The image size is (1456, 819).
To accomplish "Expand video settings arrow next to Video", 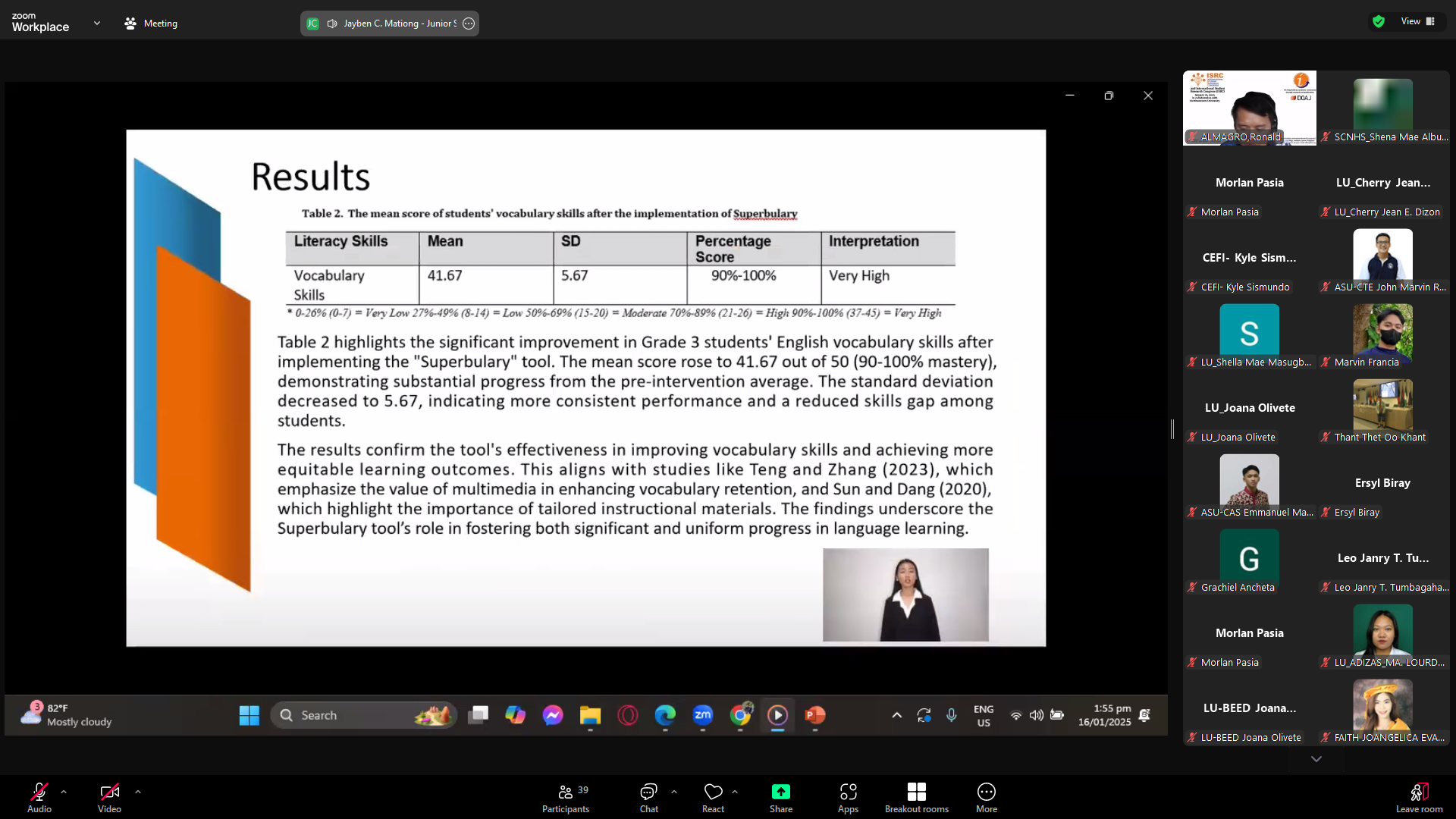I will coord(138,791).
